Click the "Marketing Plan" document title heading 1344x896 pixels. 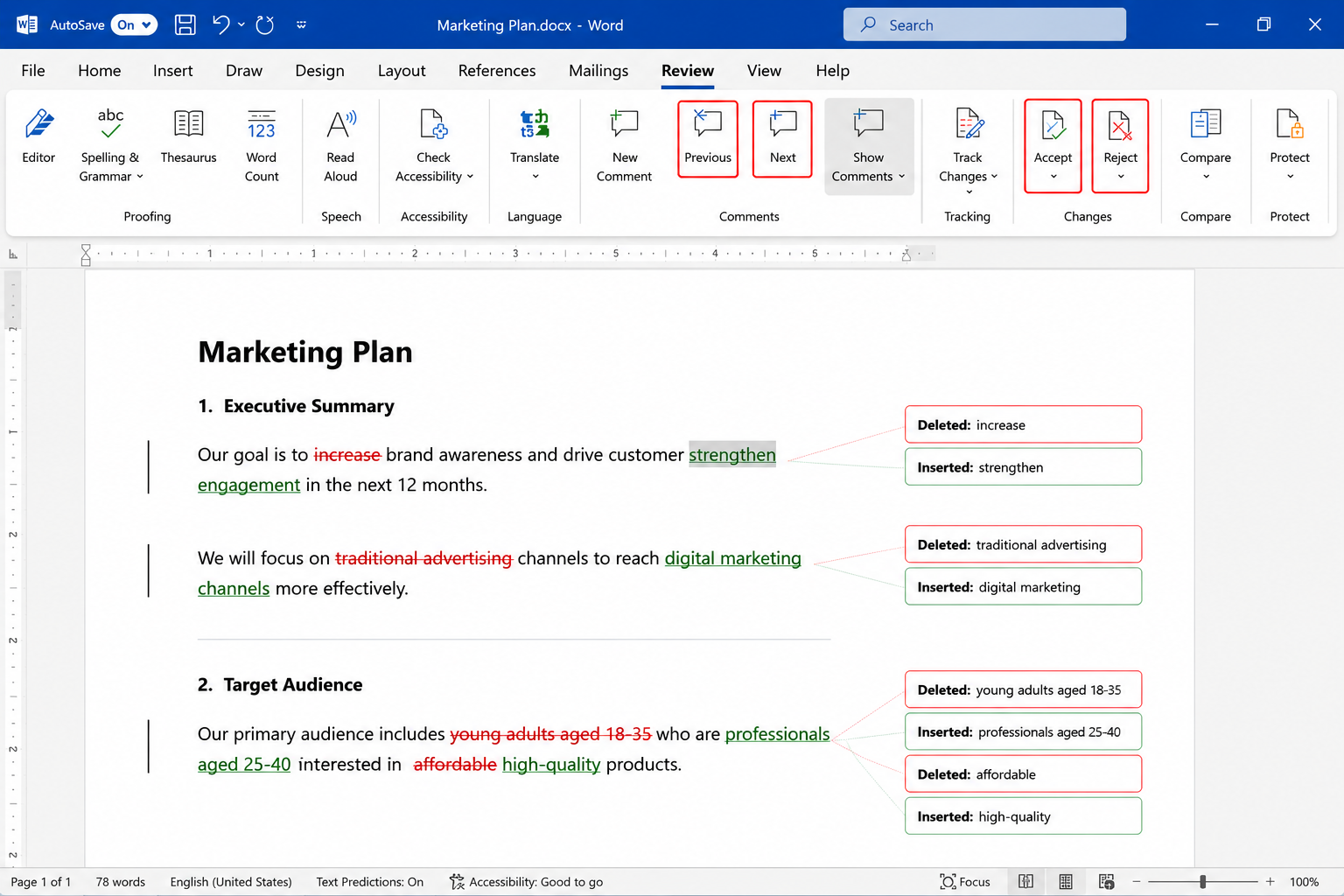(305, 352)
